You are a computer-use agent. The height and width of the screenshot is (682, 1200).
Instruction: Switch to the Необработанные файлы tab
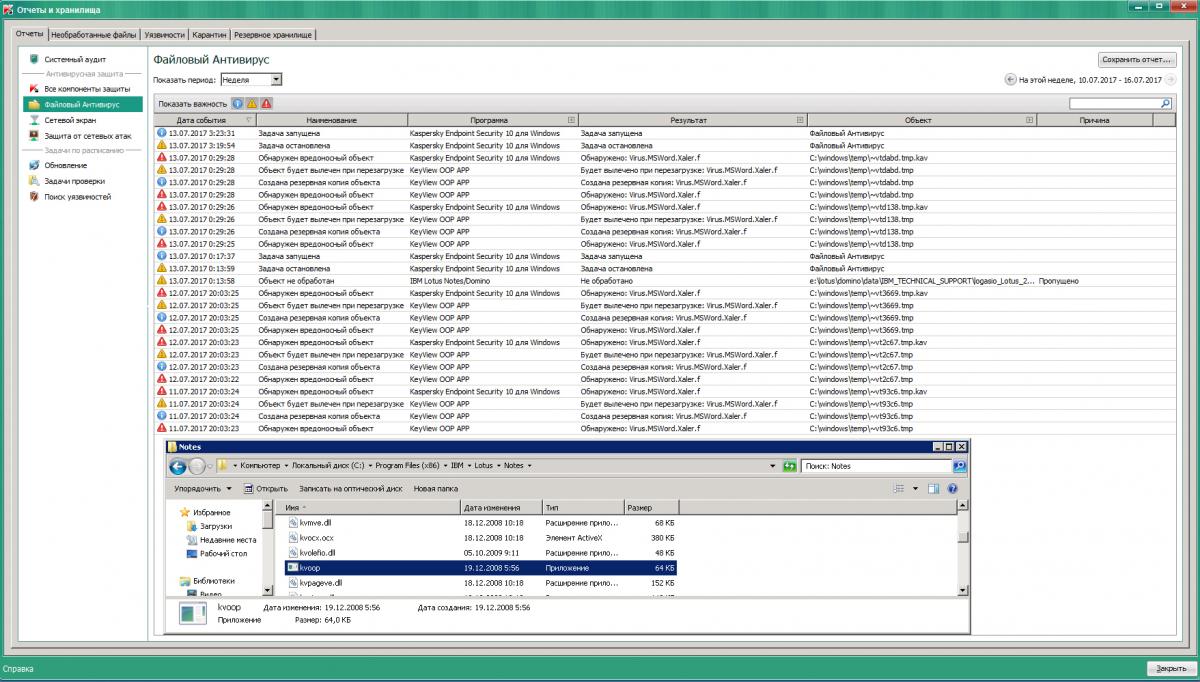tap(94, 34)
